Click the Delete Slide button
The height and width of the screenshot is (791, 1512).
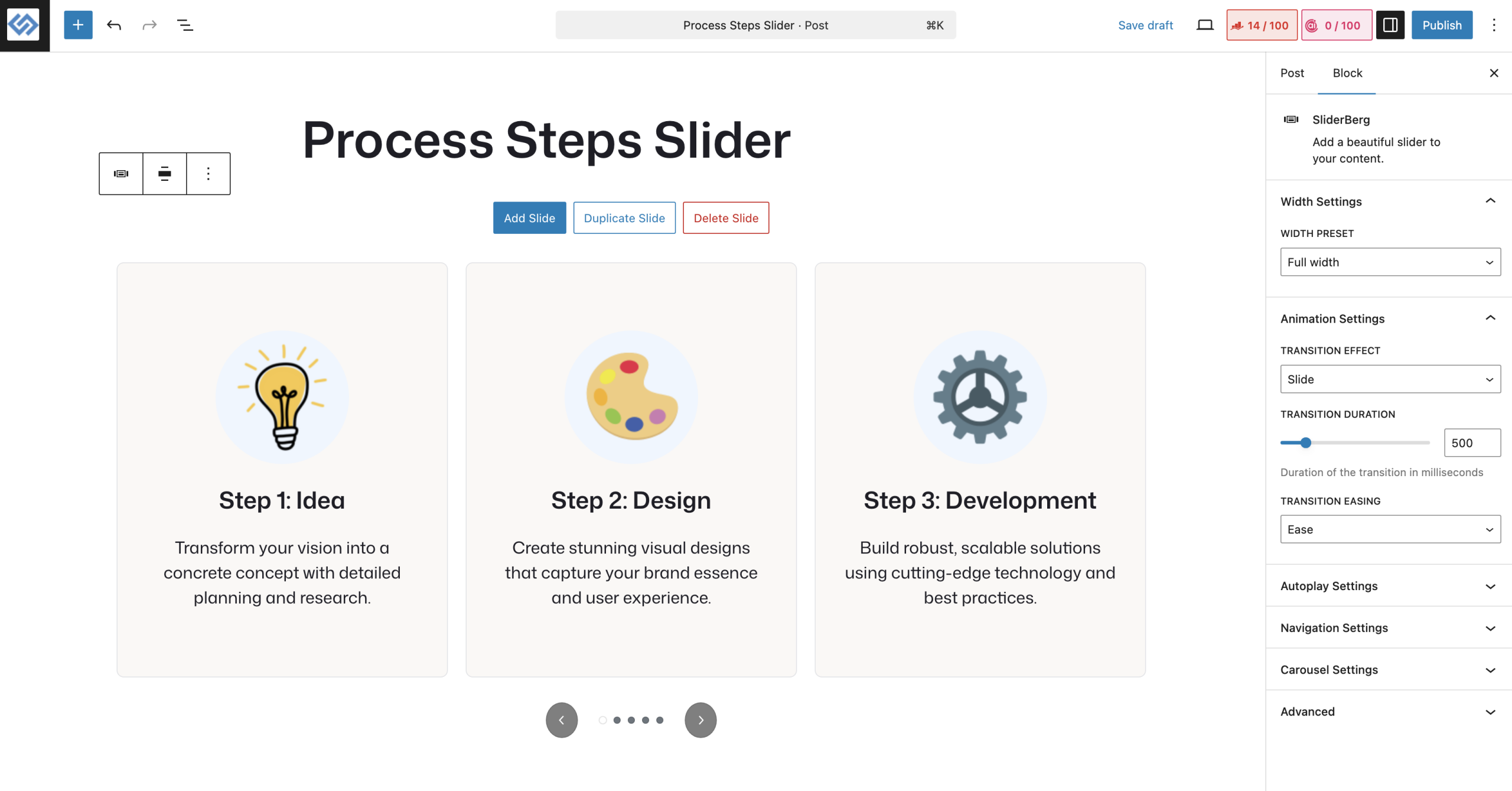[726, 218]
